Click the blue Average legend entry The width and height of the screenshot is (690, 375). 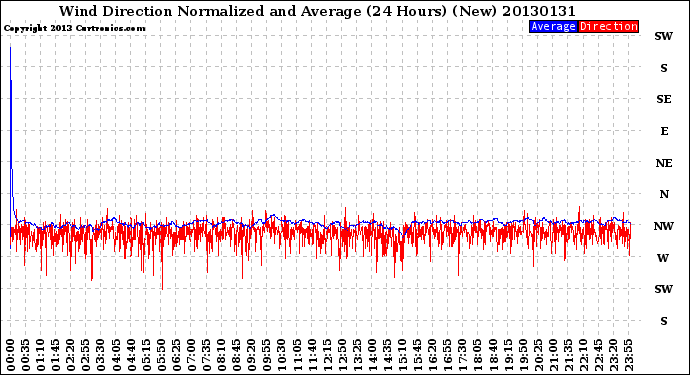click(553, 26)
